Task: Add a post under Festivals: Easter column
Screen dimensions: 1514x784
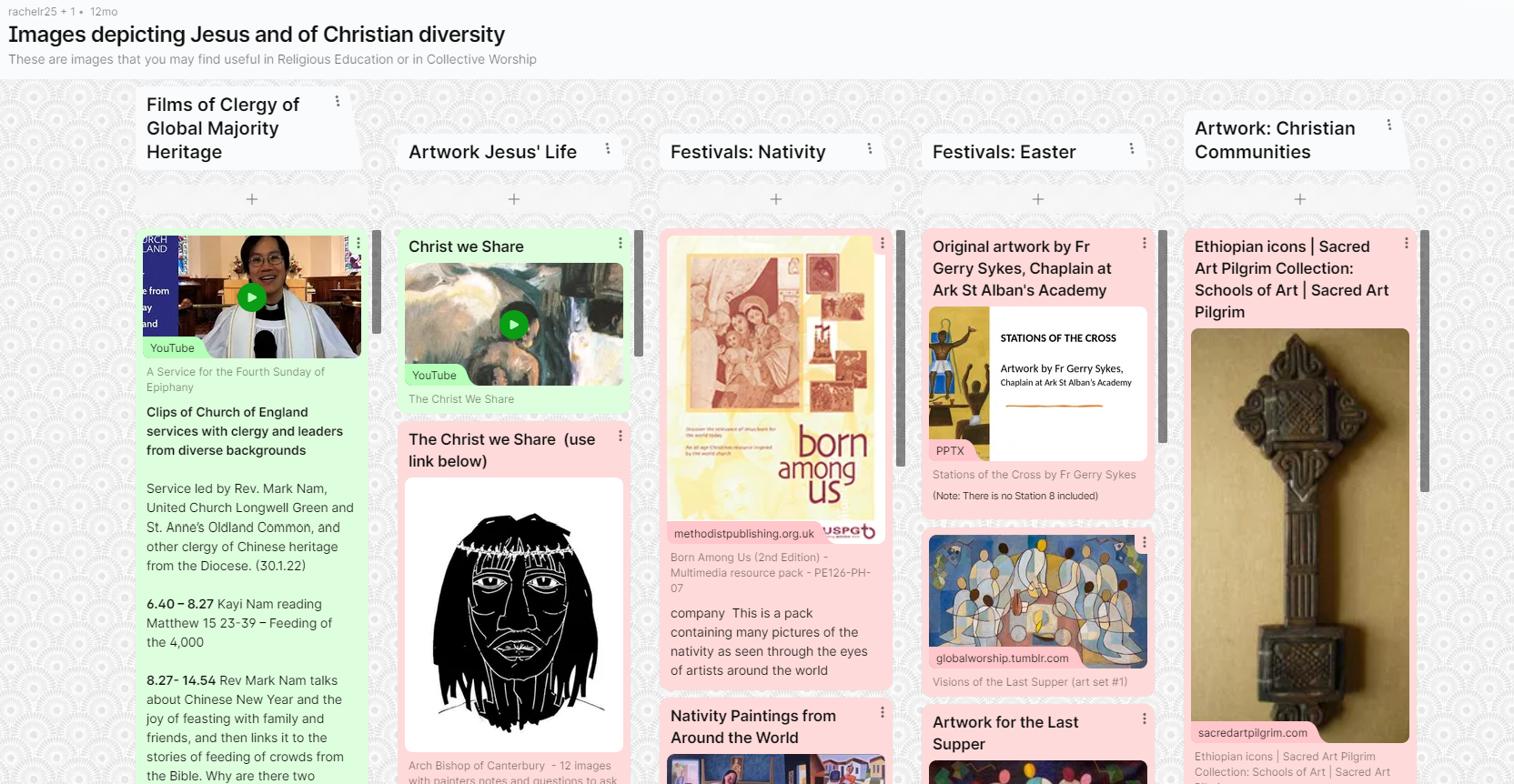Action: tap(1038, 198)
